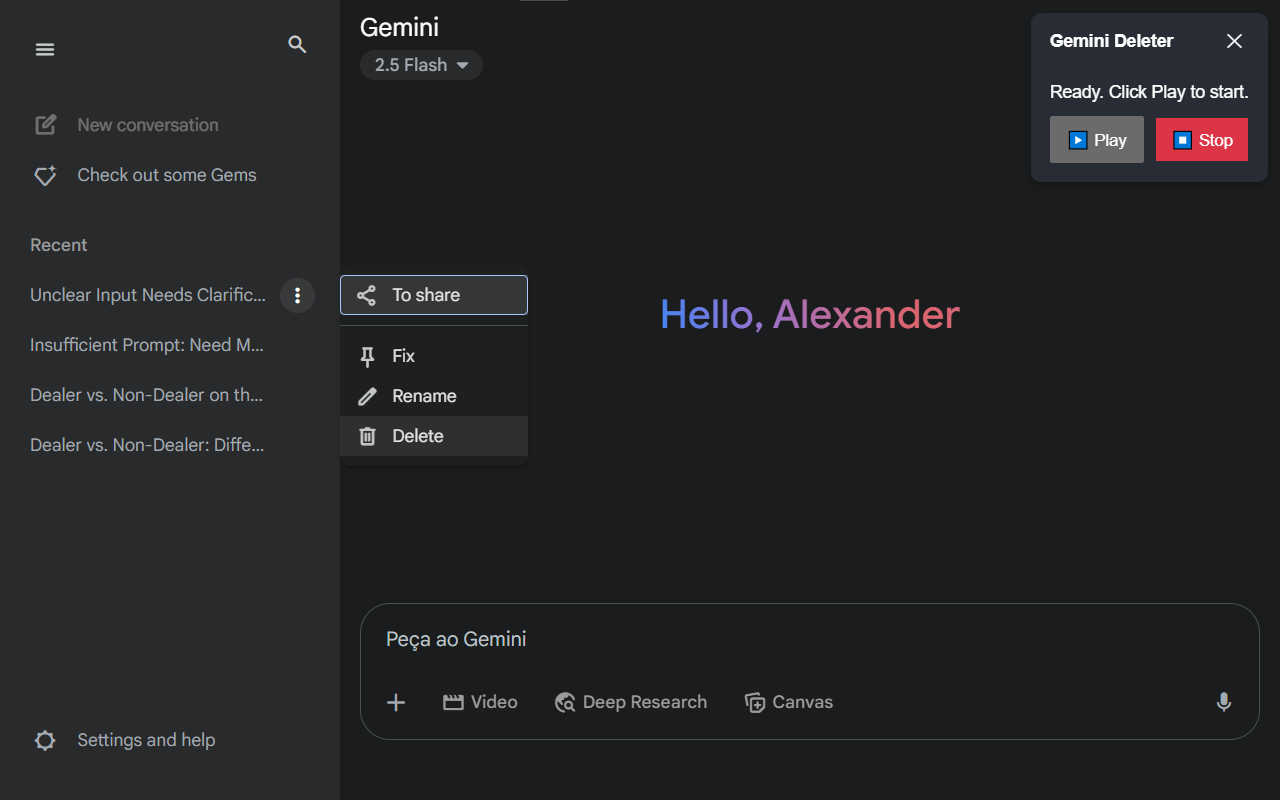The height and width of the screenshot is (800, 1280).
Task: Click the Video clapperboard icon
Action: pos(453,702)
